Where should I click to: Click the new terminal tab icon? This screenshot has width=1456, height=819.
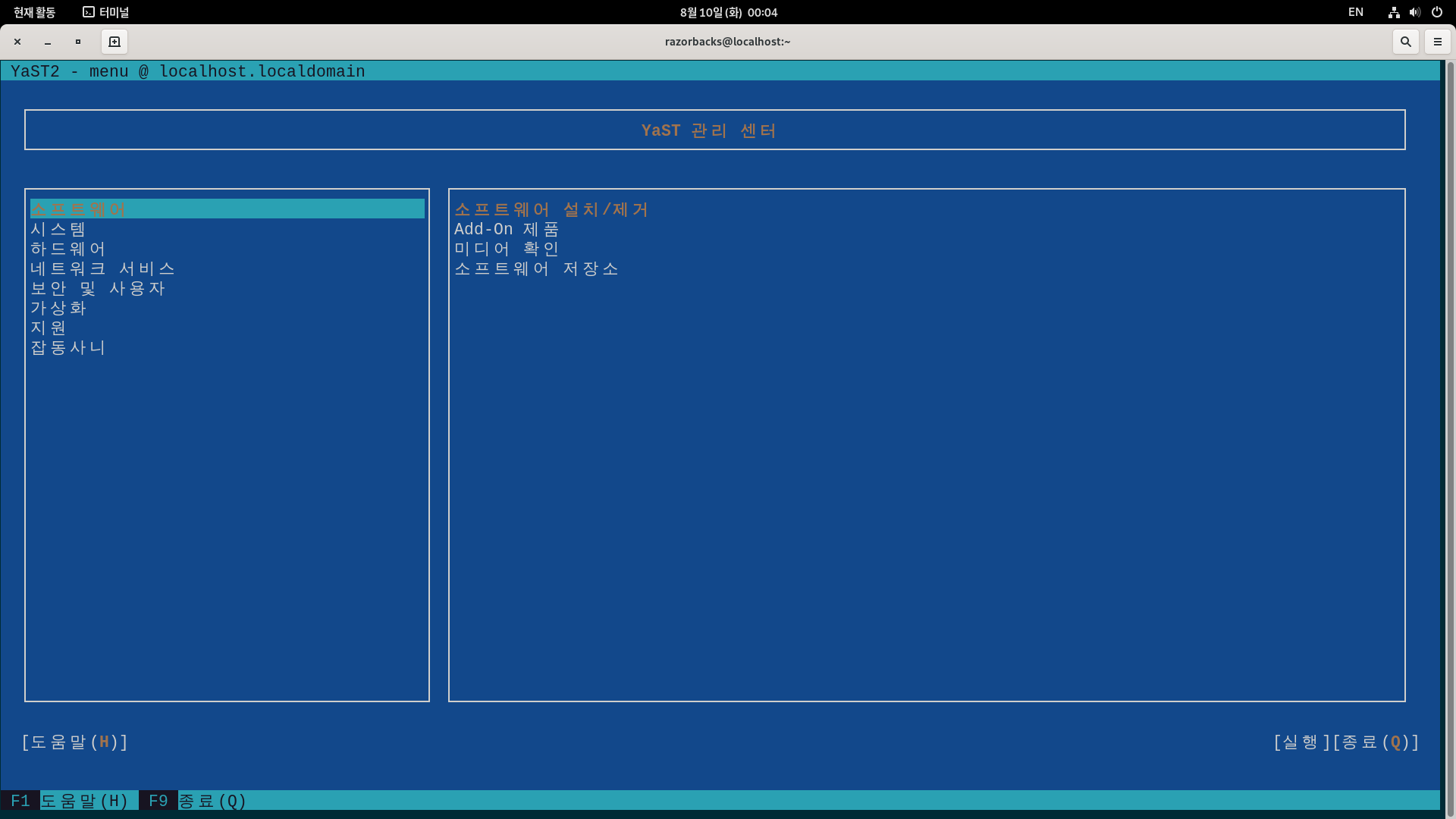tap(115, 42)
